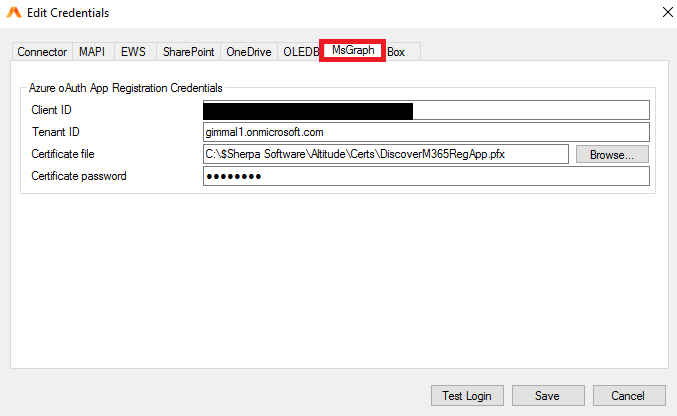677x416 pixels.
Task: Focus the Tenant ID text box
Action: [426, 132]
